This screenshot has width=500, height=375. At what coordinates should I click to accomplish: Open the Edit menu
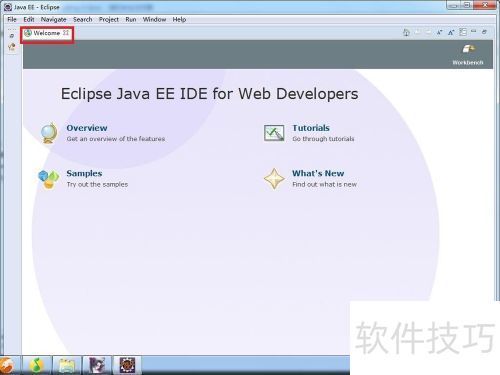[x=29, y=19]
